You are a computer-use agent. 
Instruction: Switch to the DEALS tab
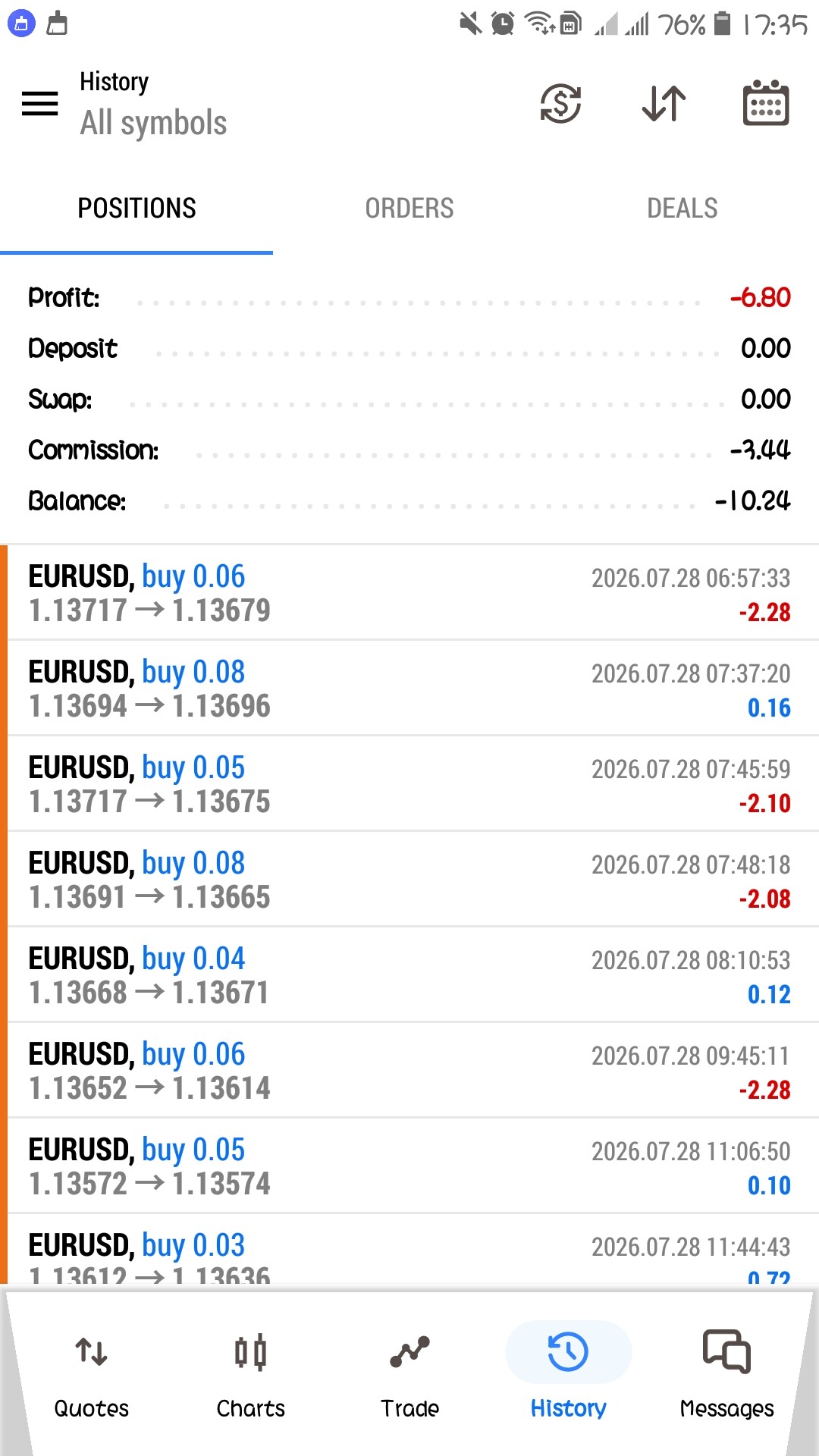682,209
